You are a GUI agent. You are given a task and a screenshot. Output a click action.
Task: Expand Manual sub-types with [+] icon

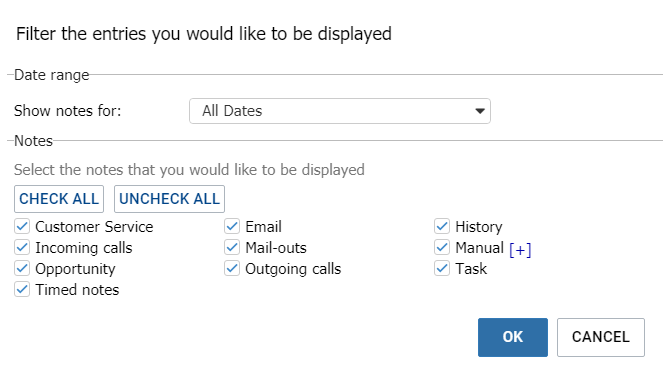point(520,249)
